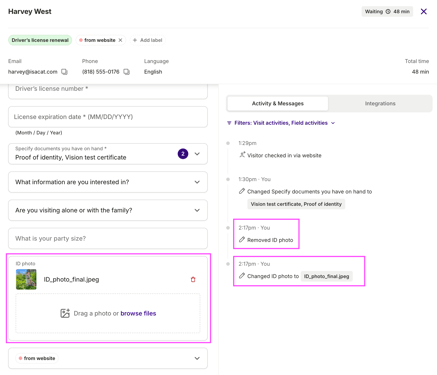Viewport: 437px width, 375px height.
Task: Click the English language value
Action: [x=153, y=72]
